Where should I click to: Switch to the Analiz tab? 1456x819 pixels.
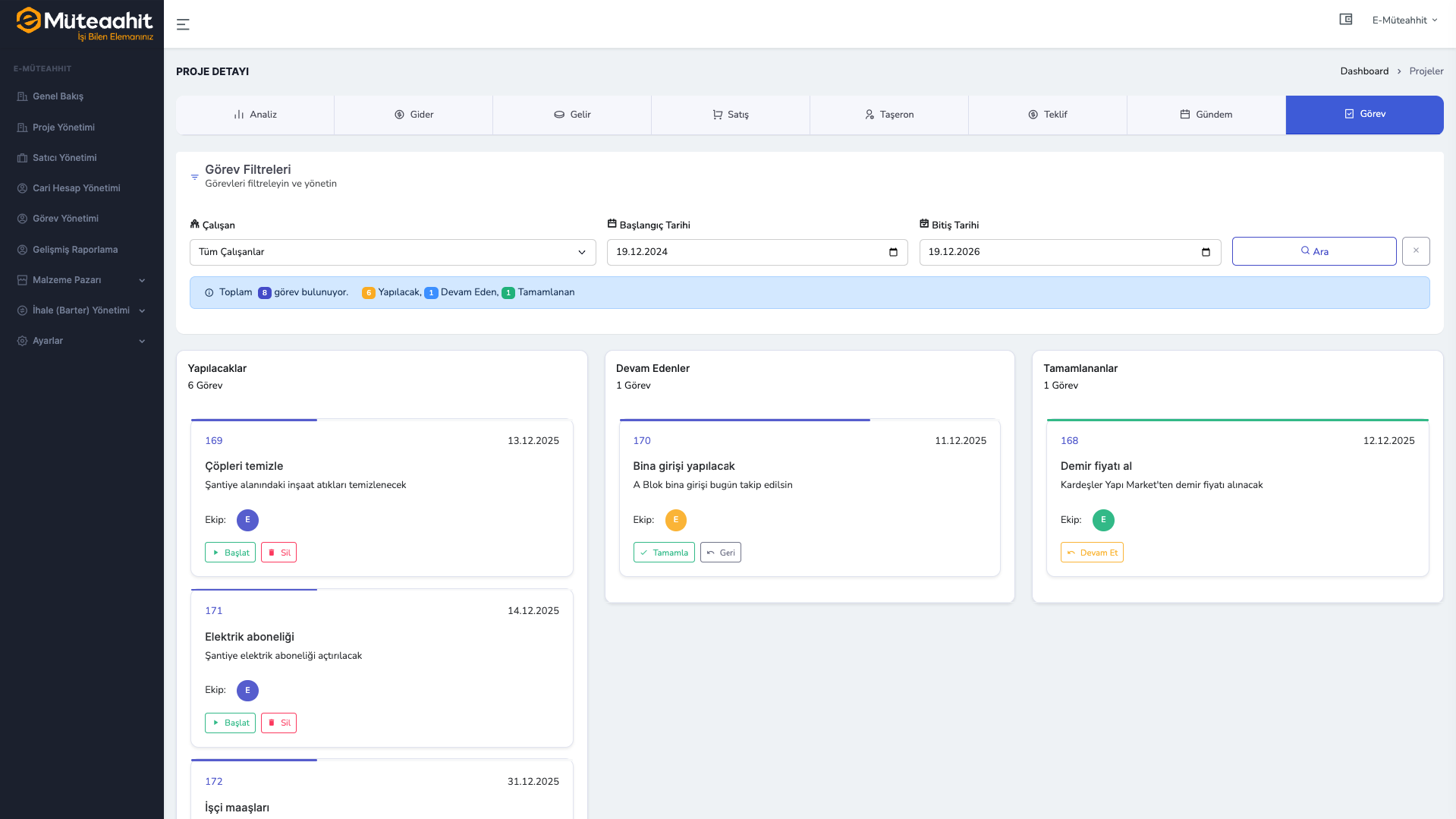point(255,115)
